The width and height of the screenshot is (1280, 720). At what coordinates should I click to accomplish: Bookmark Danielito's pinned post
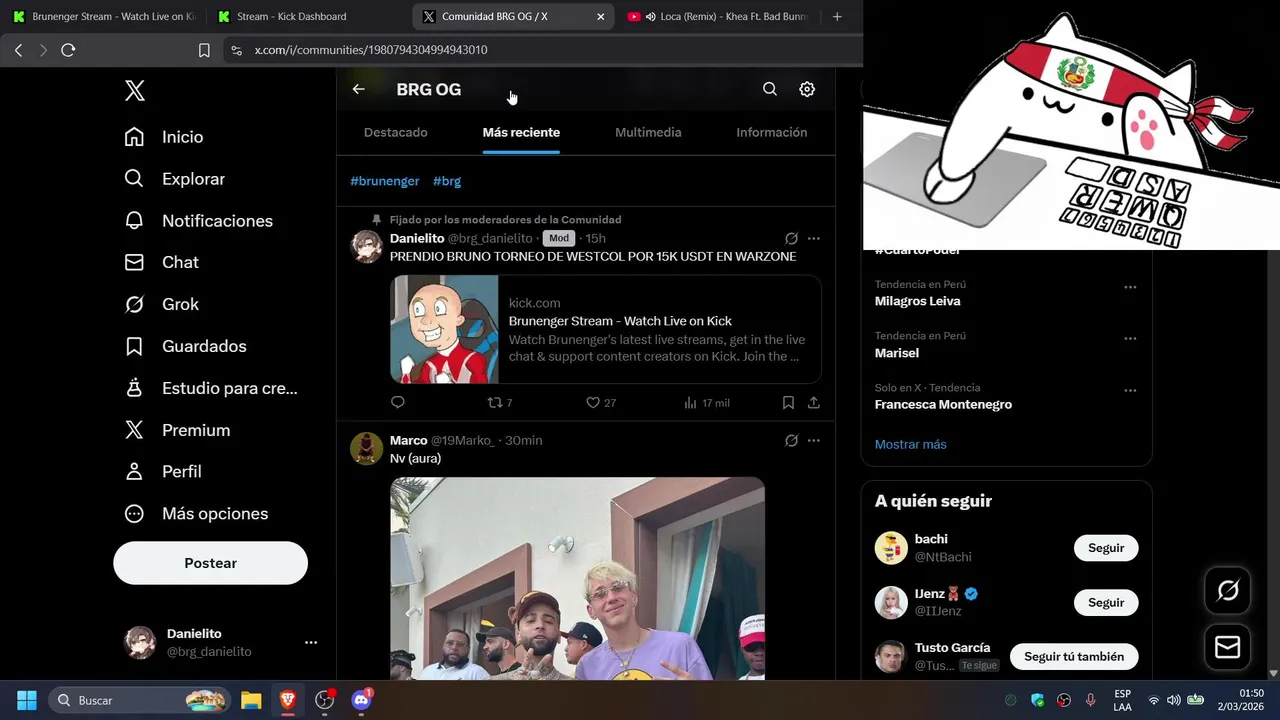(788, 402)
